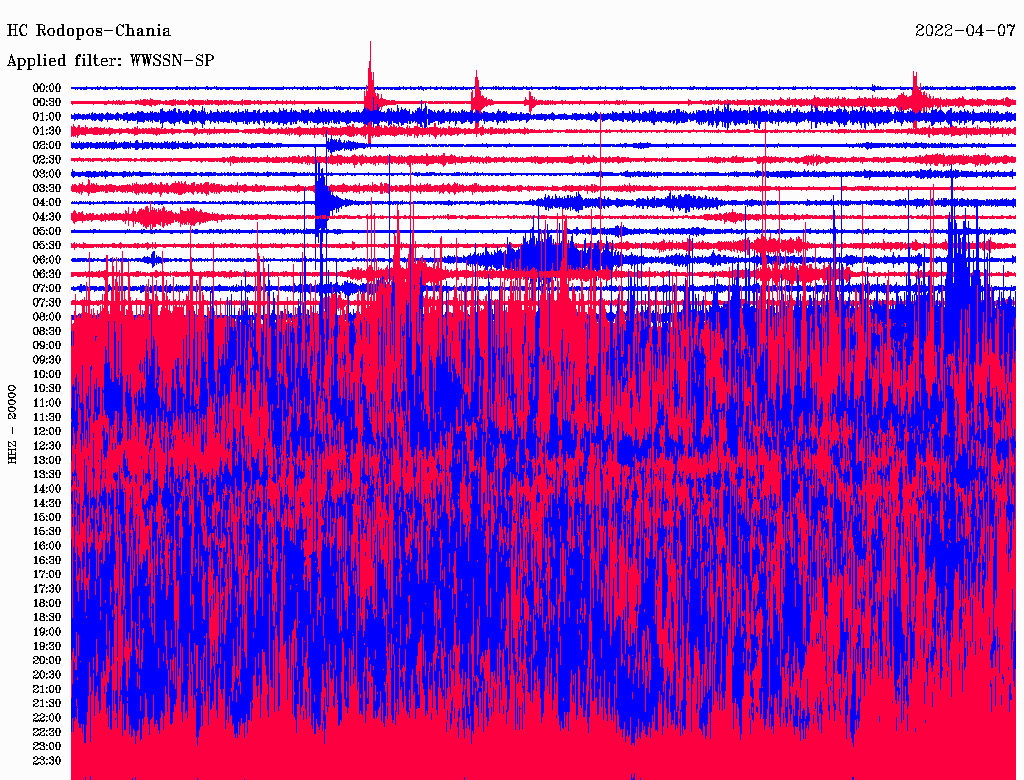Click the 08:30 time row label

[47, 331]
